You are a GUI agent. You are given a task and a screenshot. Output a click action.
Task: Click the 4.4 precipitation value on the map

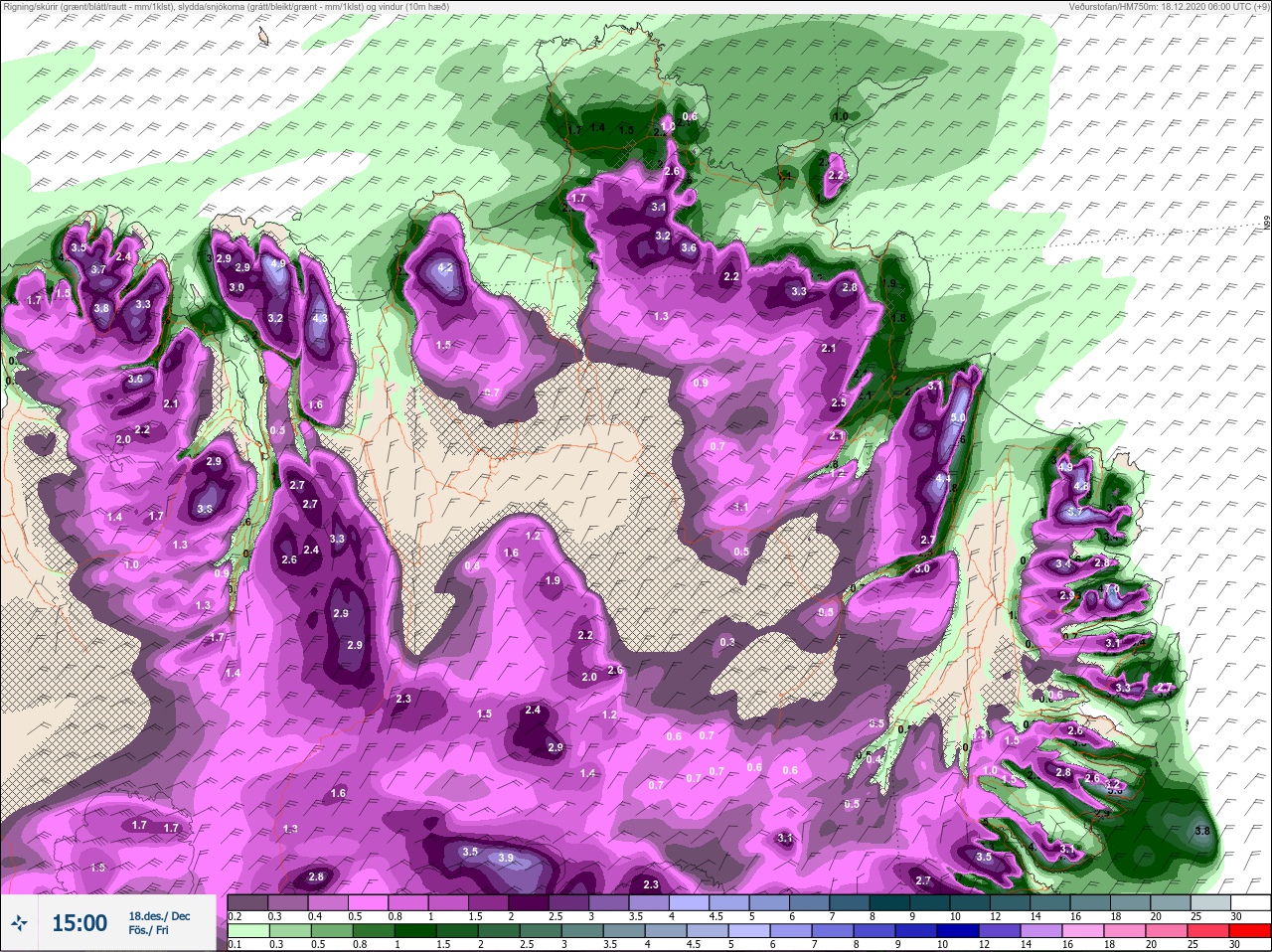943,479
